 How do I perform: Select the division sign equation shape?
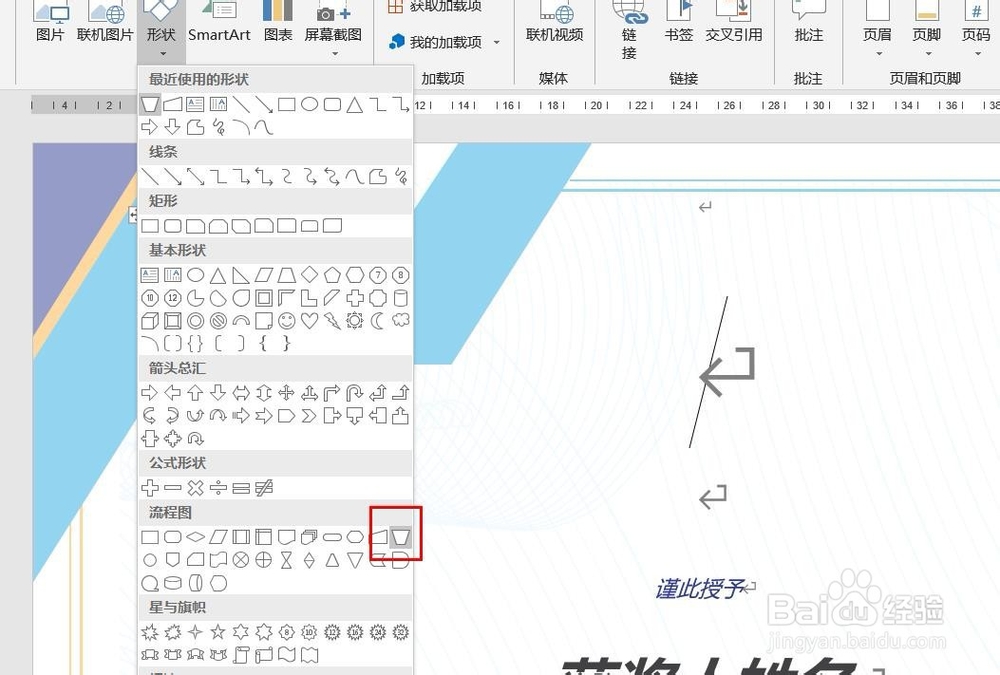pyautogui.click(x=218, y=488)
